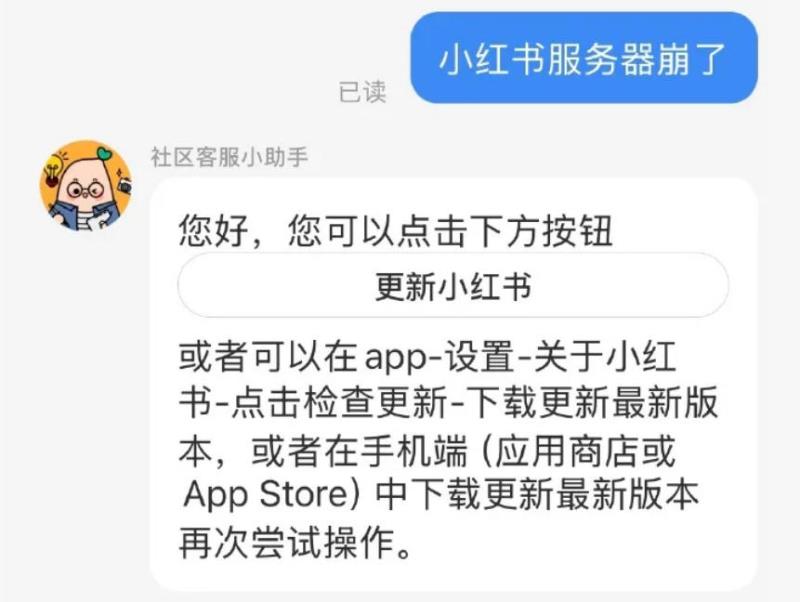Click the 或者可以在 words opening the paragraph
800x602 pixels.
pyautogui.click(x=268, y=356)
